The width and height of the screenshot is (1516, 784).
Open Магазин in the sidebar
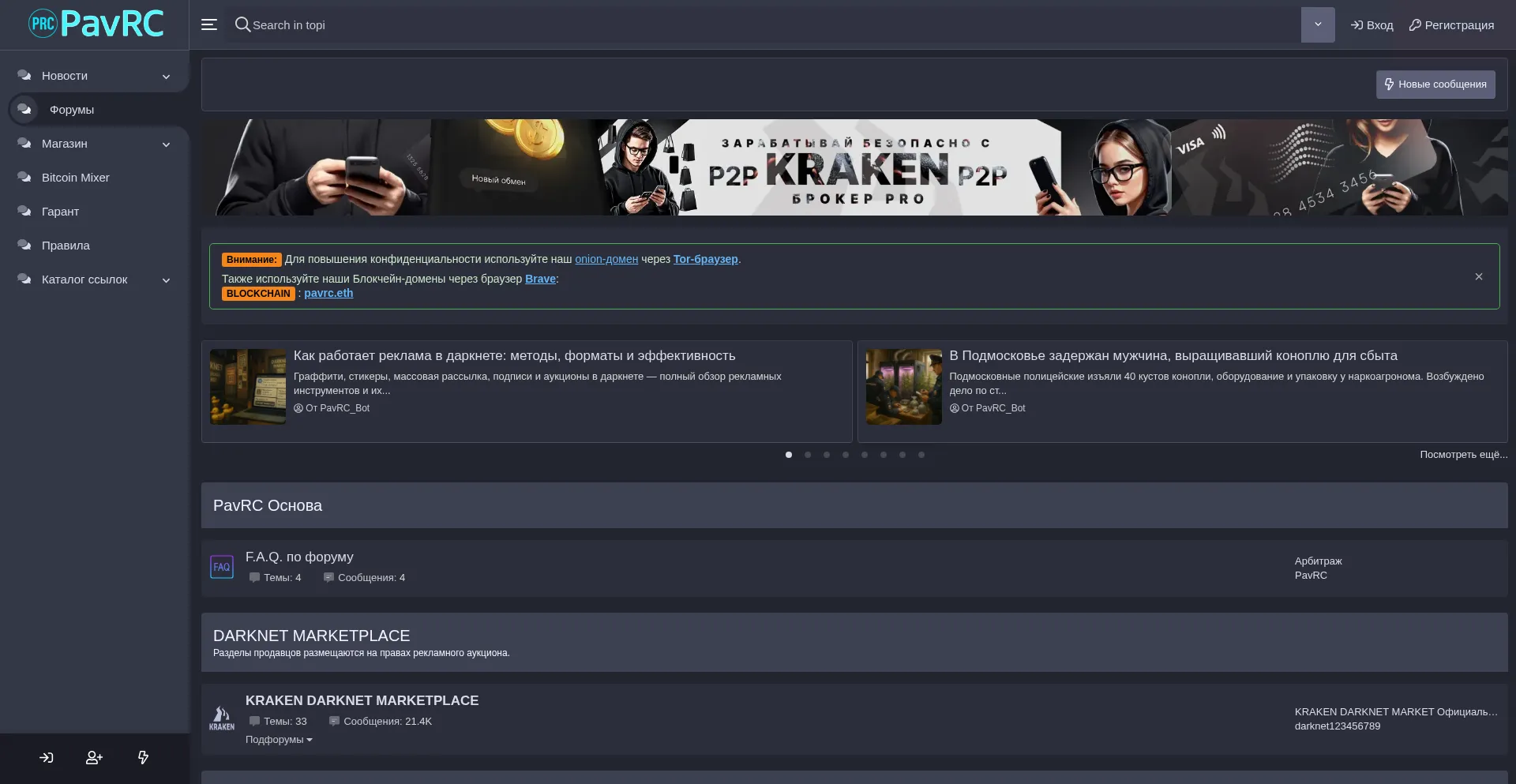tap(65, 144)
